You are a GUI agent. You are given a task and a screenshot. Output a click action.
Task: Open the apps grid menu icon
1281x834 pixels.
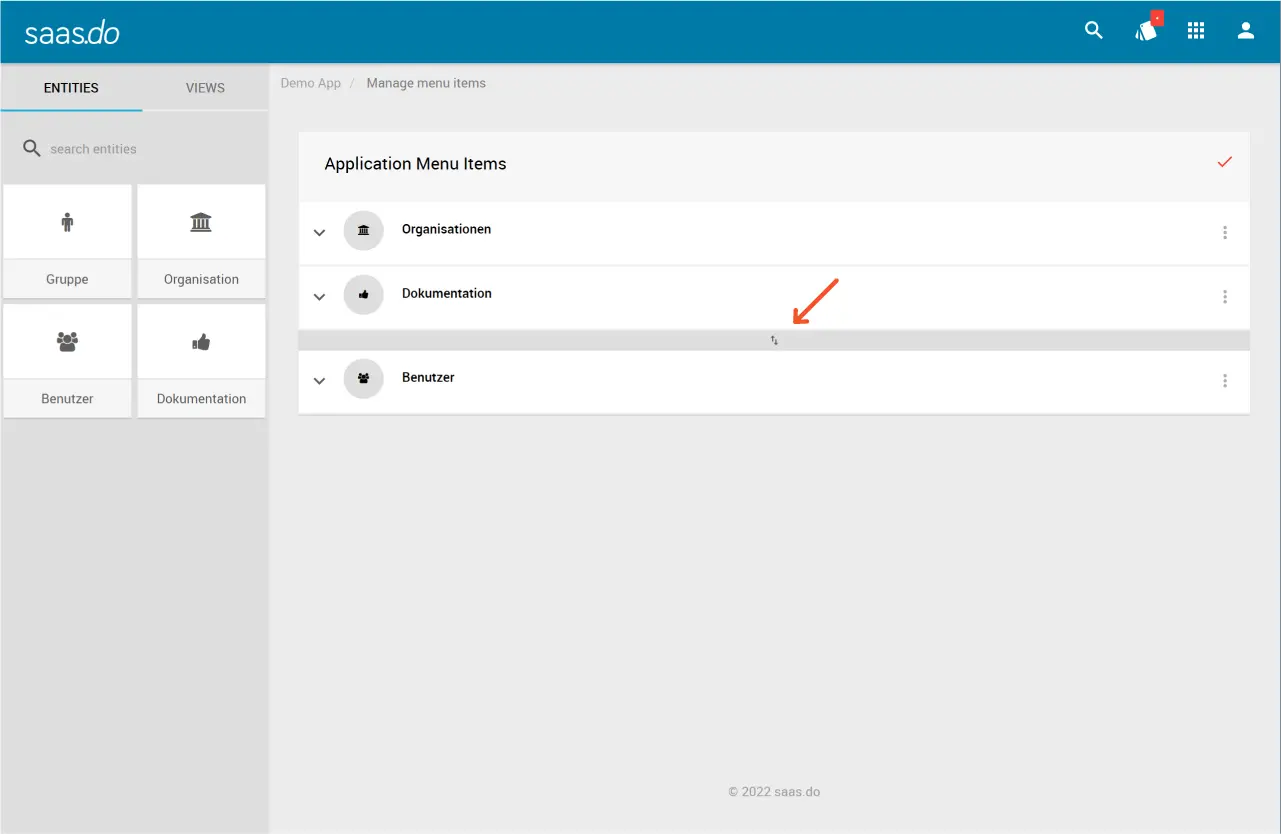point(1196,31)
